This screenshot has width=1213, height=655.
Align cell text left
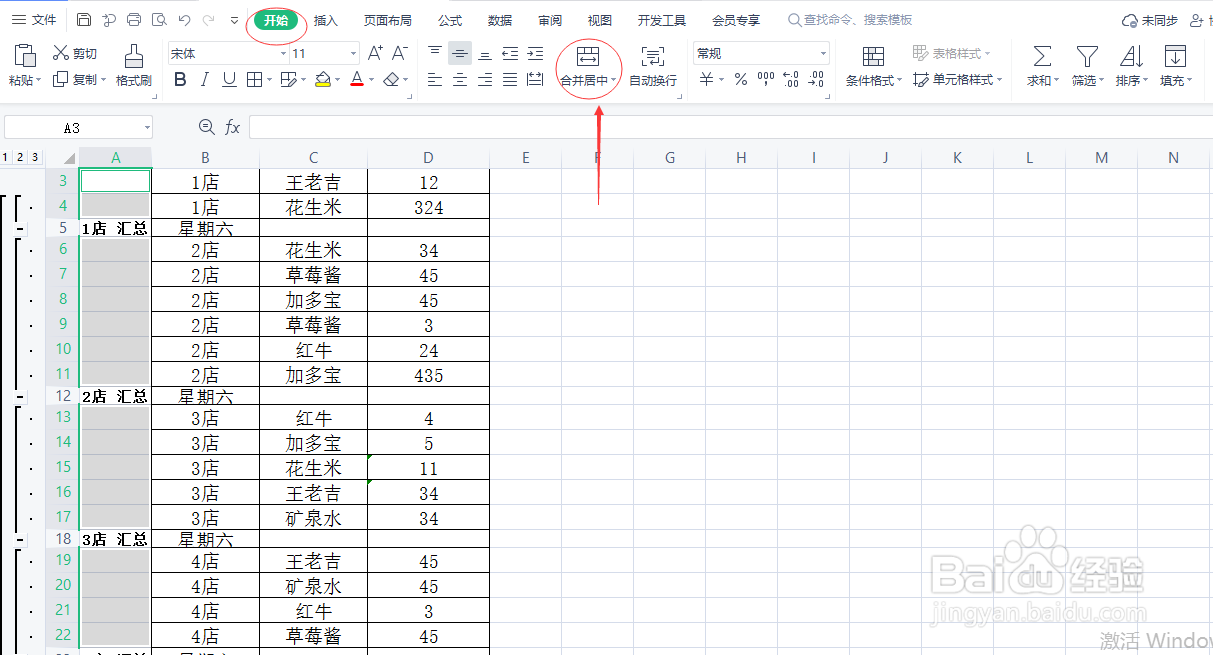coord(435,79)
